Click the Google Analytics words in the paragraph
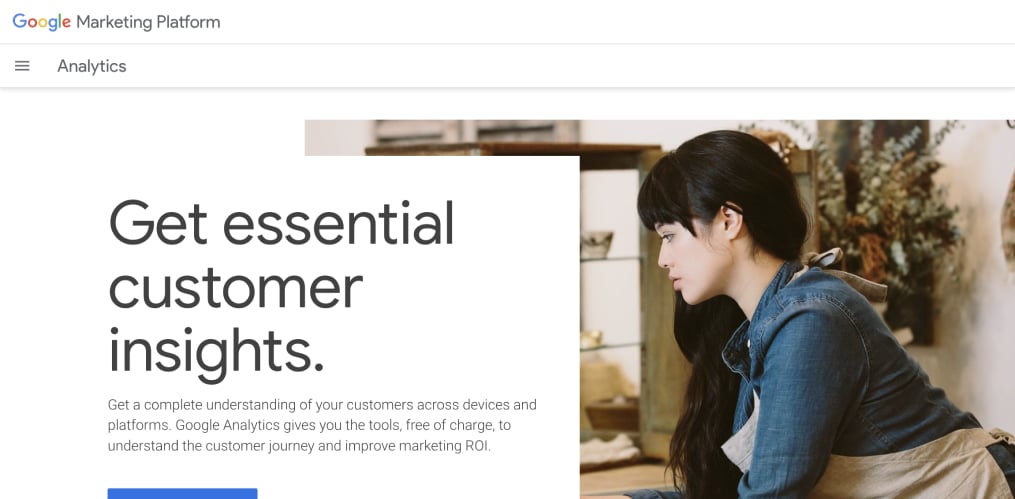 click(228, 426)
